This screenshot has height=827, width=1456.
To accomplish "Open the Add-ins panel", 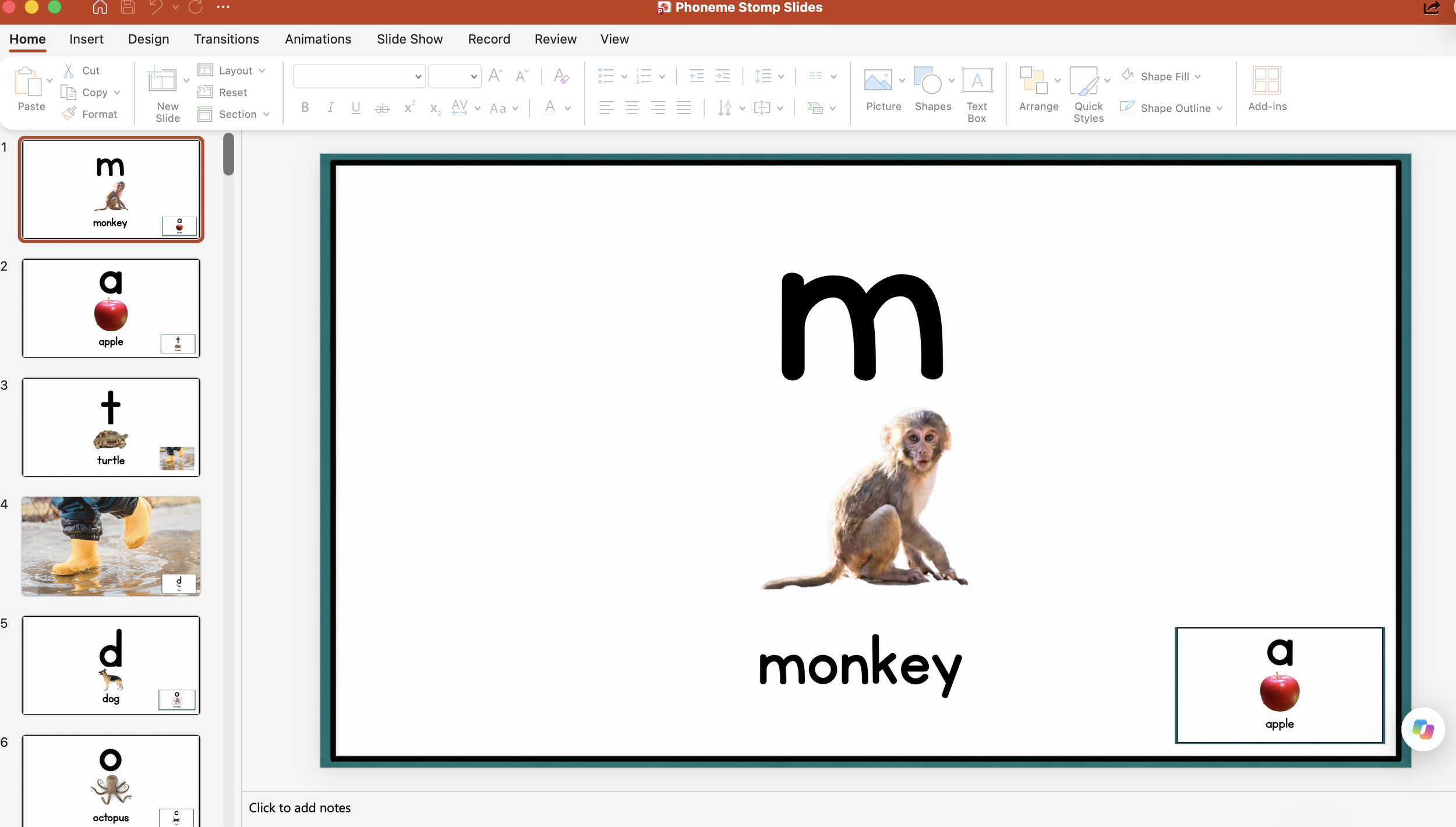I will (1267, 80).
